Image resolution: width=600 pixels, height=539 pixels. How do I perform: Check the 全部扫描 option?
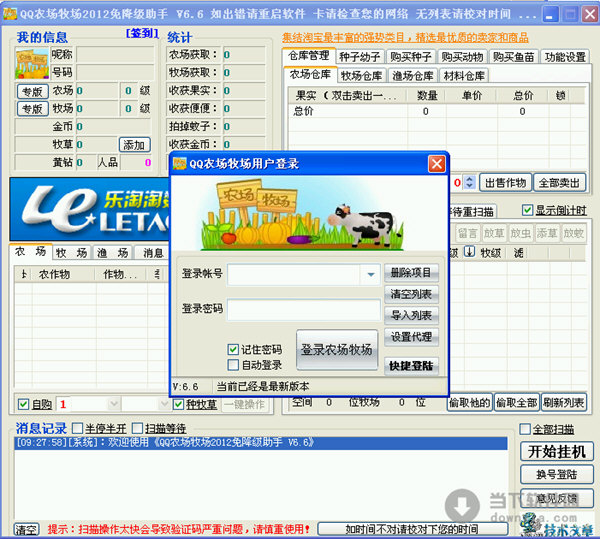(x=525, y=429)
